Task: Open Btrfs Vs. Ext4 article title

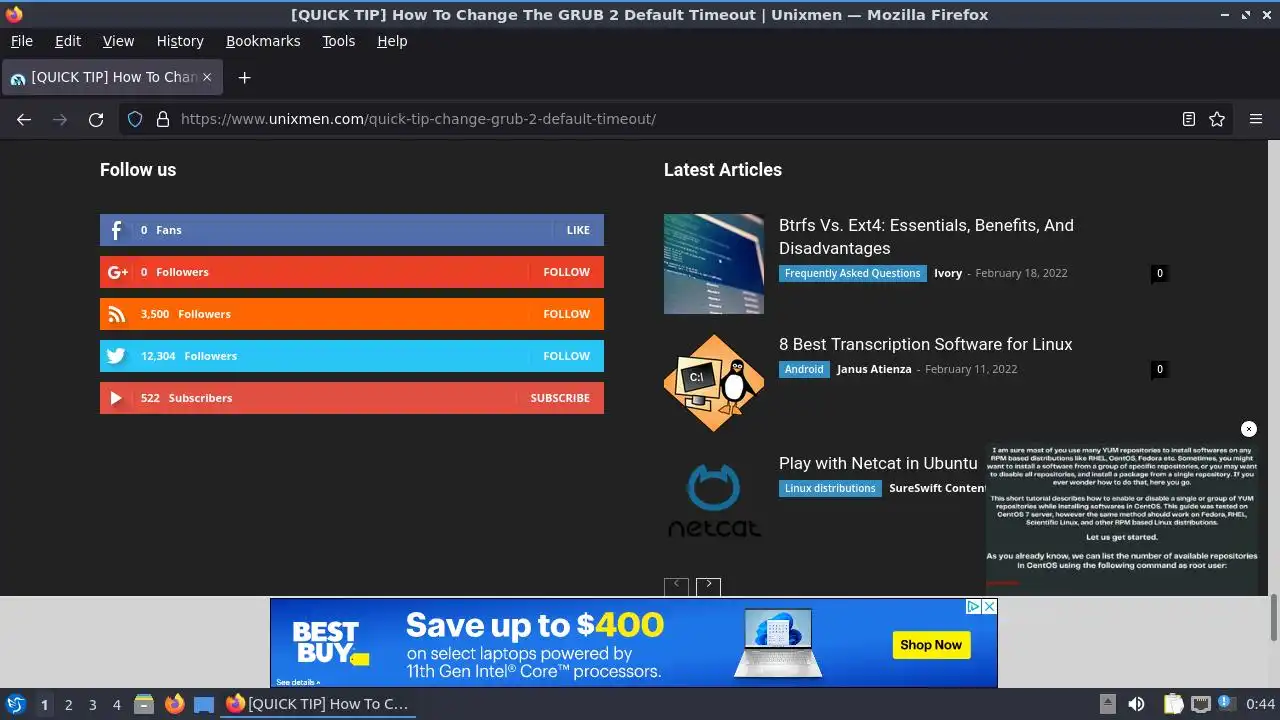Action: click(926, 237)
